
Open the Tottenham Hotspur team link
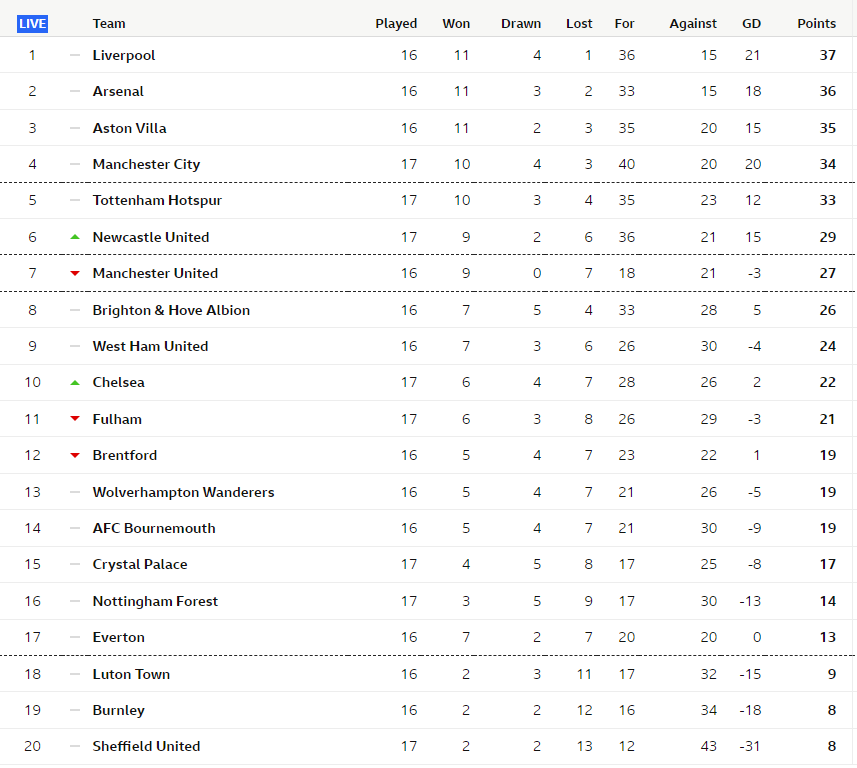[157, 201]
